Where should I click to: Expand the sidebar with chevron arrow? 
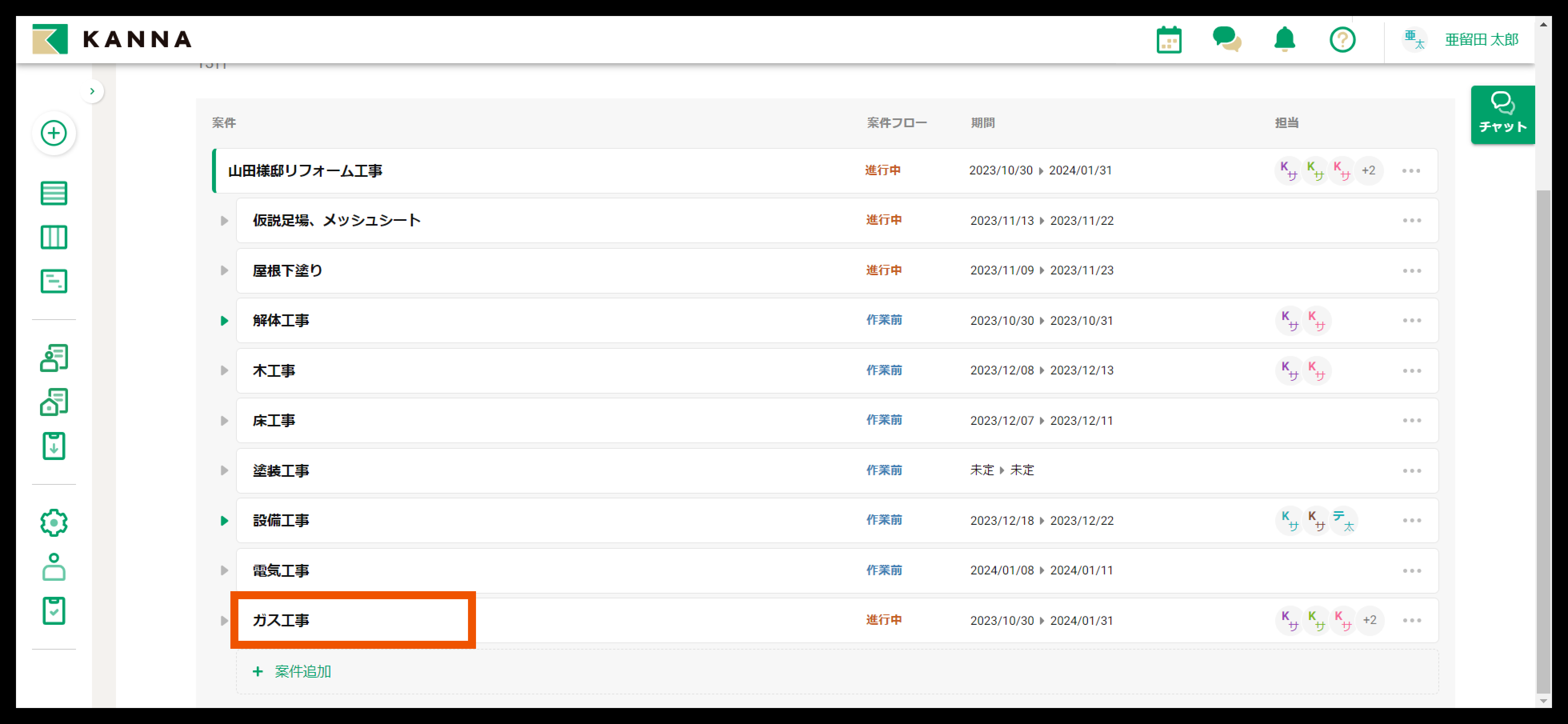click(x=92, y=91)
